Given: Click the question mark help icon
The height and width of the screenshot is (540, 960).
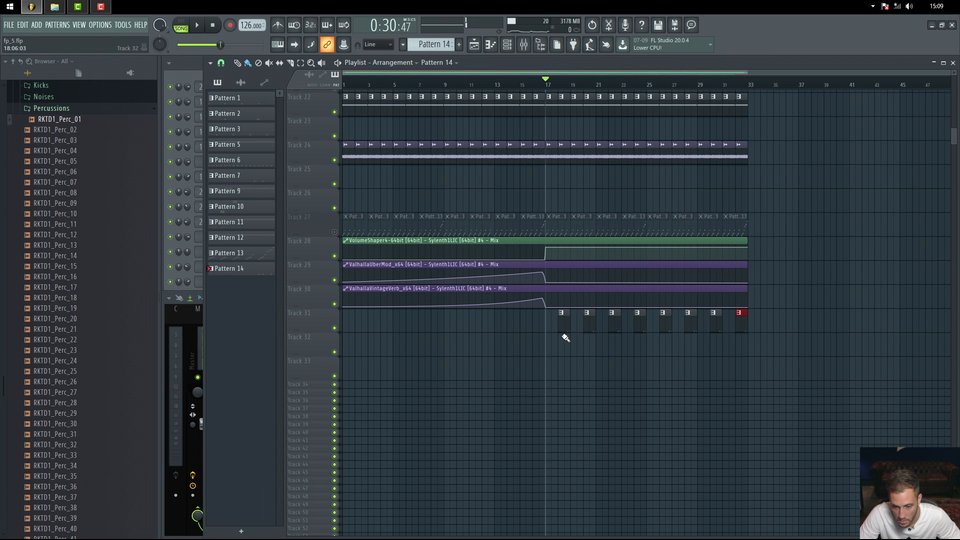Looking at the screenshot, I should 641,25.
